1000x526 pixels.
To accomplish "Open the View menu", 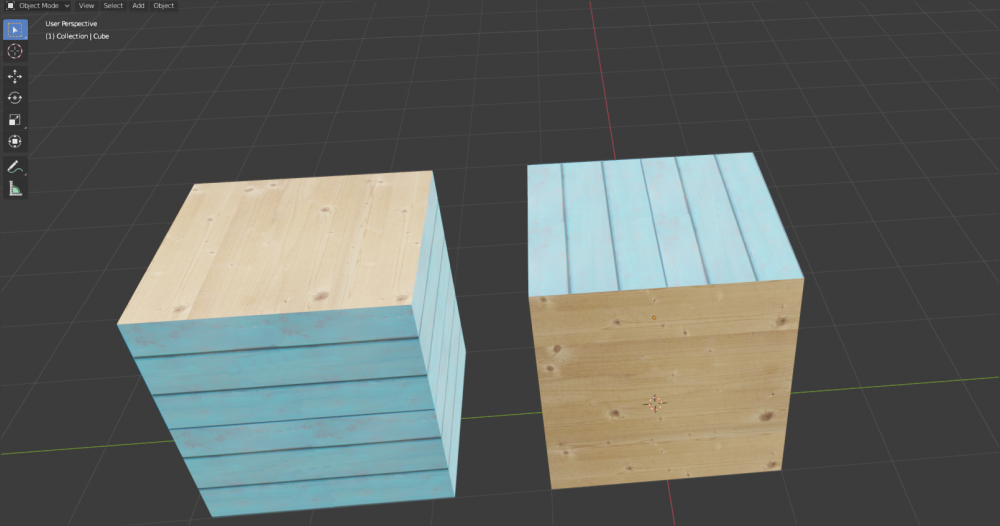I will coord(87,6).
